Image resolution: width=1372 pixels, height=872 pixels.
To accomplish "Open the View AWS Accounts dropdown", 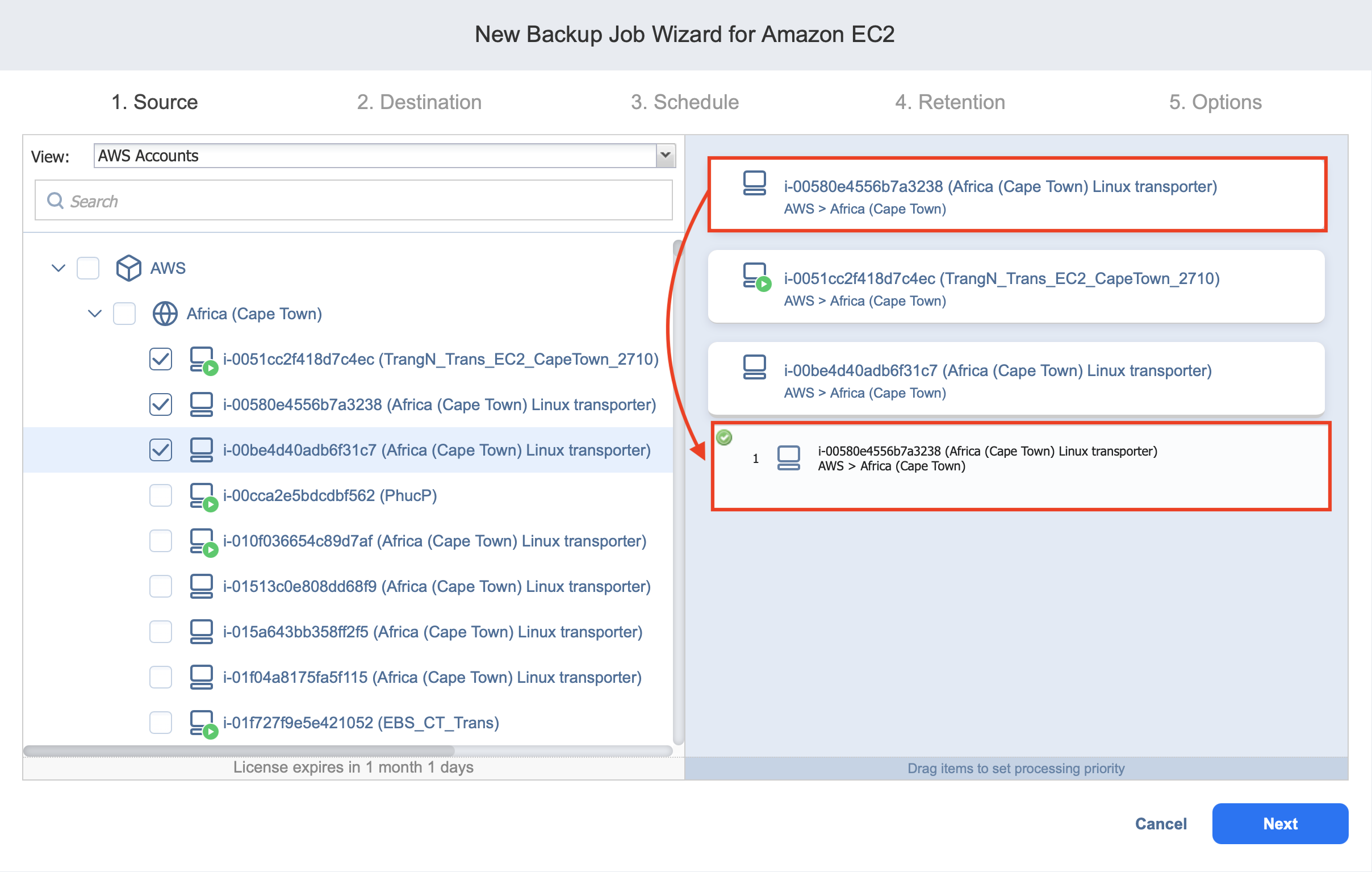I will [x=665, y=156].
